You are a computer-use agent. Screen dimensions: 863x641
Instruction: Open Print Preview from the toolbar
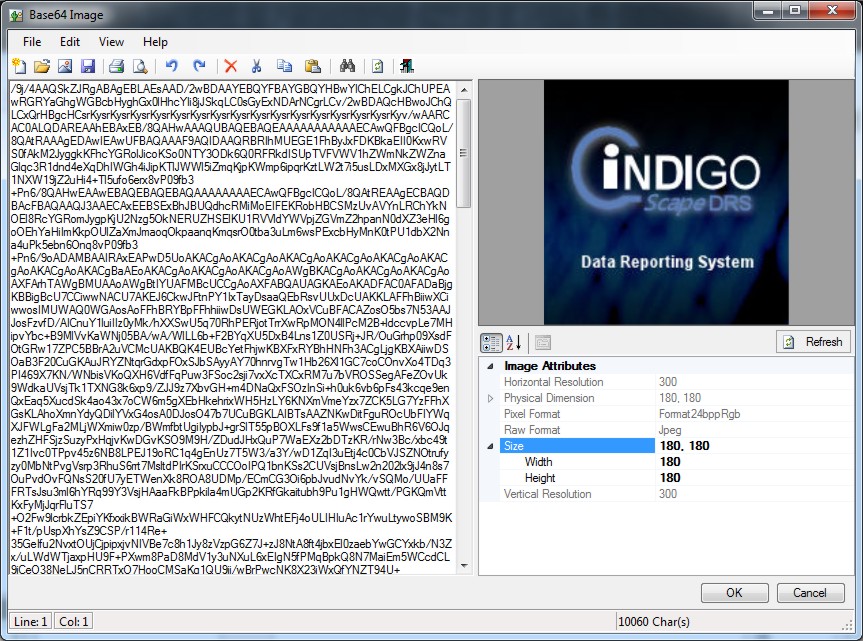(140, 66)
